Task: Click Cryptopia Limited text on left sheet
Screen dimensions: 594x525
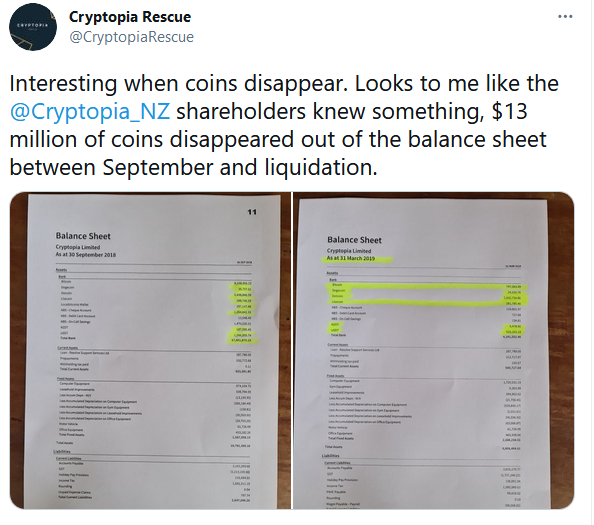Action: coord(78,247)
